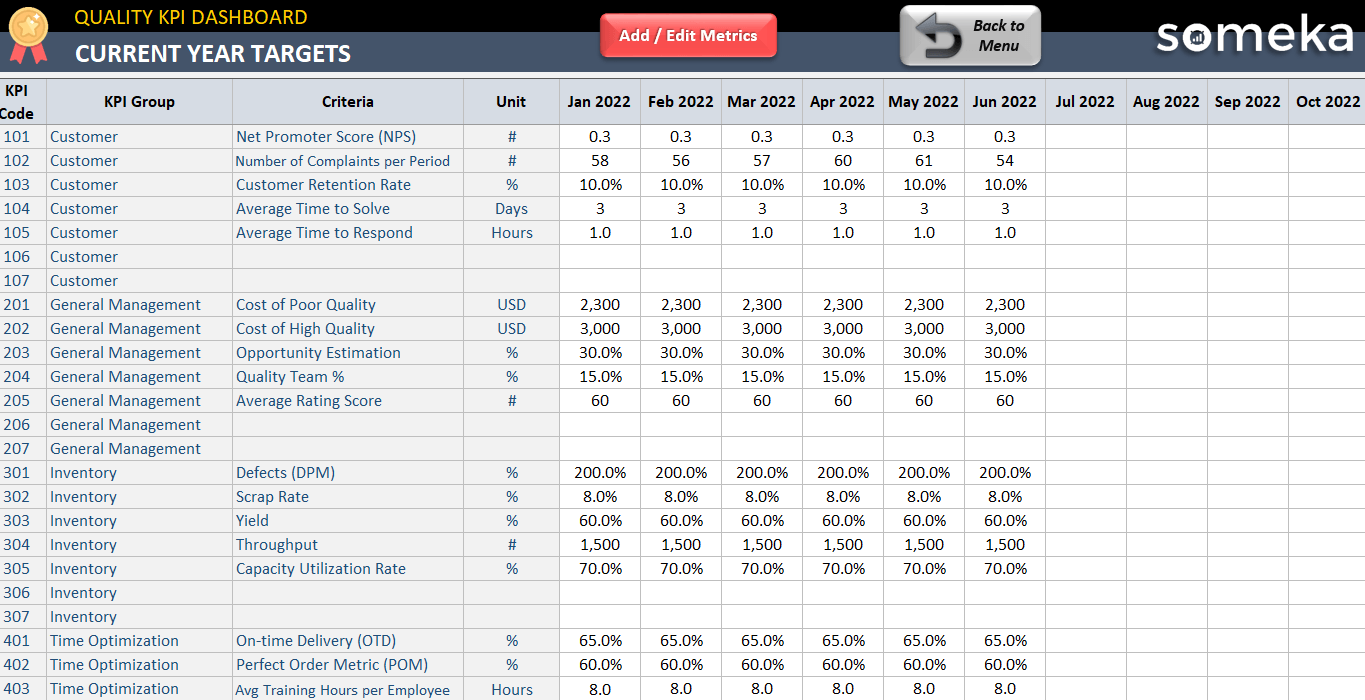Select KPI Group cell for code 207
Viewport: 1365px width, 700px height.
(x=139, y=449)
